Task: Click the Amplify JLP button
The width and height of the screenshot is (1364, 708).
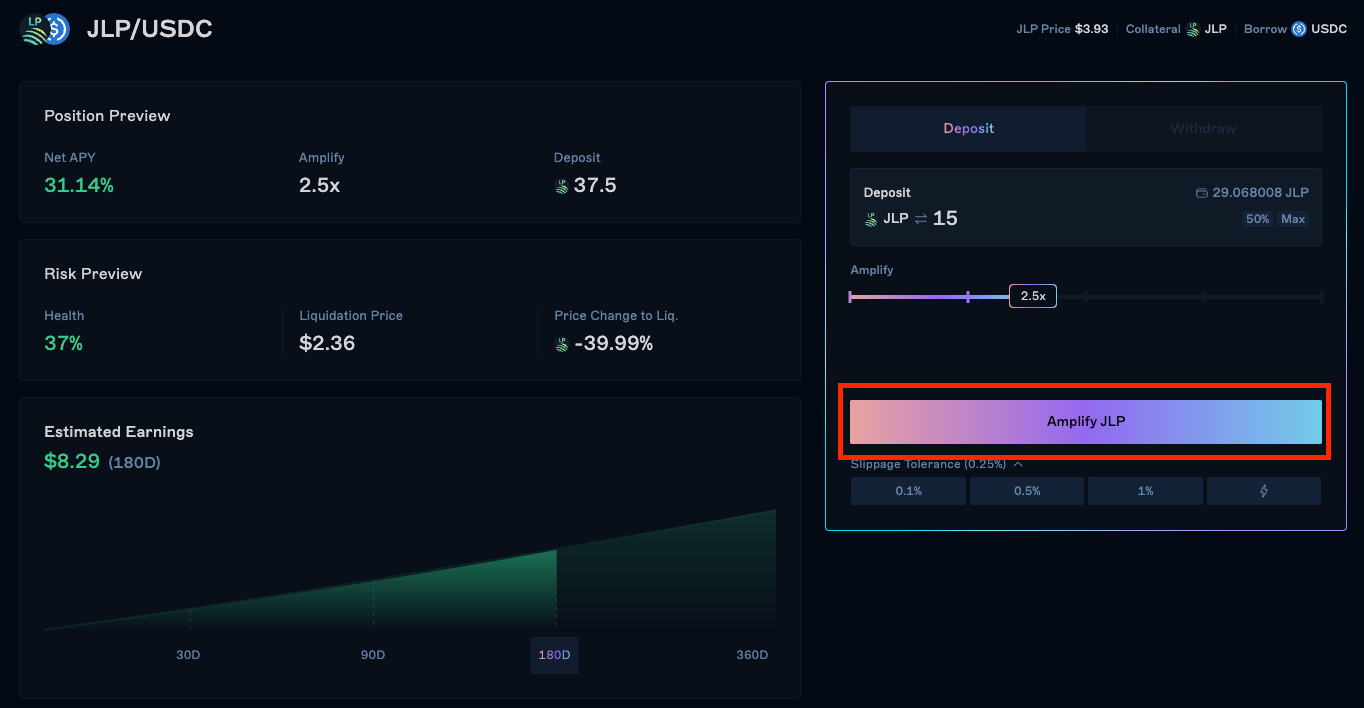Action: click(x=1086, y=422)
